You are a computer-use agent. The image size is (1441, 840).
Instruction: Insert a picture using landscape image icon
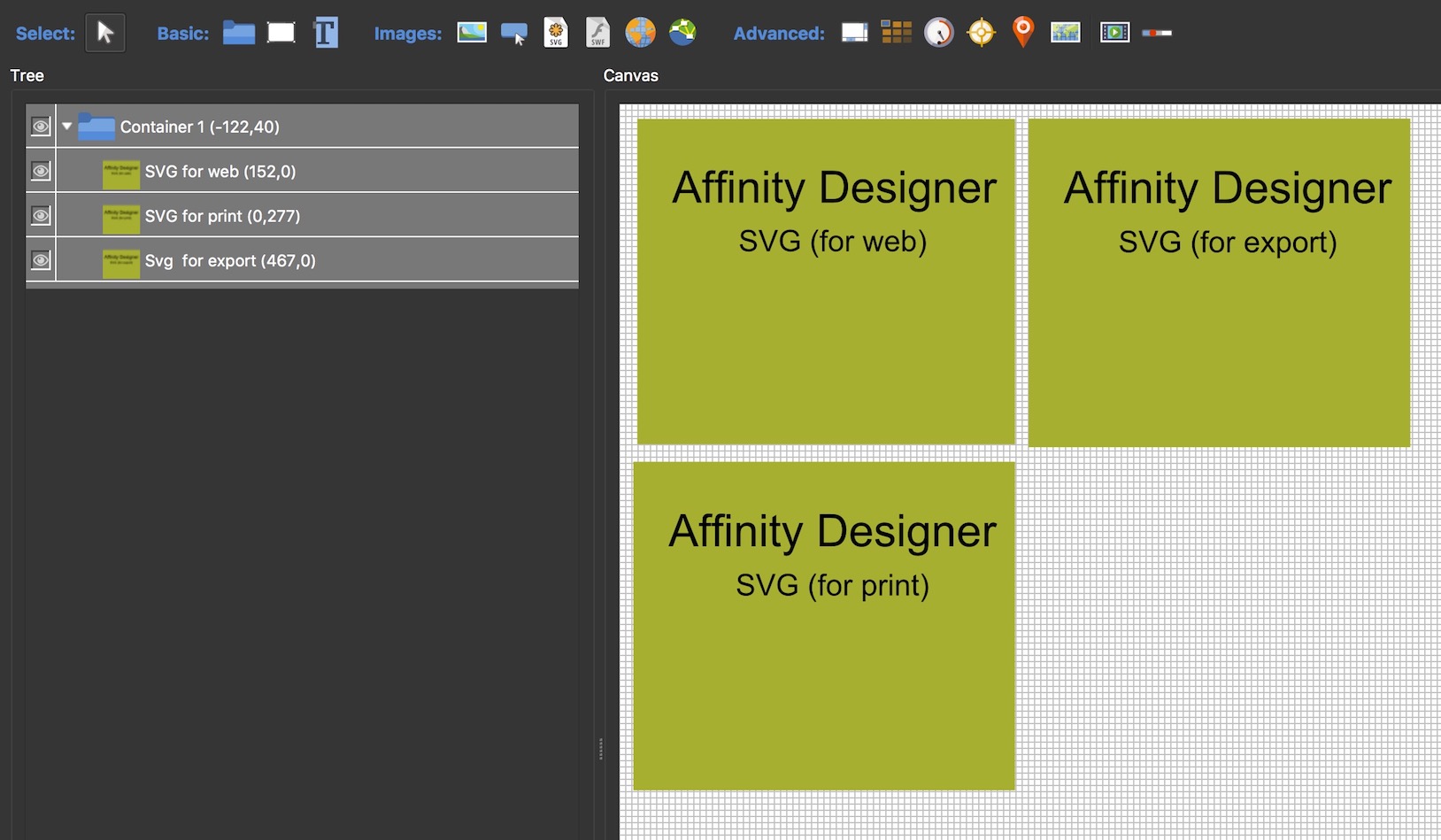tap(472, 33)
